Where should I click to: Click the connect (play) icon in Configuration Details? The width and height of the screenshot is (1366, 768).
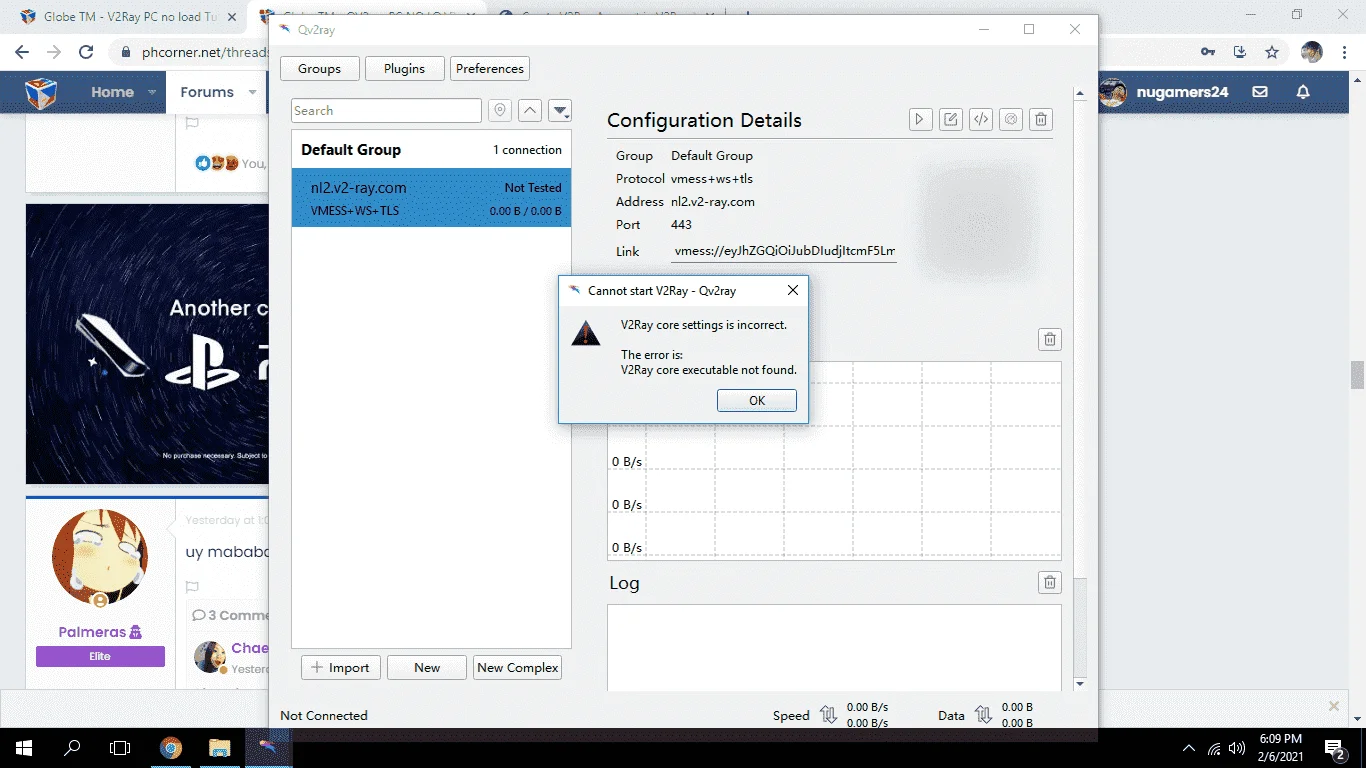tap(921, 120)
